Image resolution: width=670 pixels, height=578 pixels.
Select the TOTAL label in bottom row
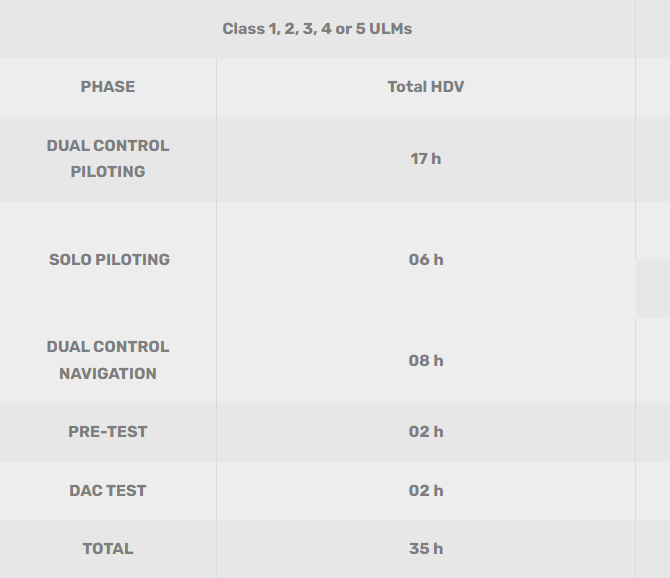108,549
